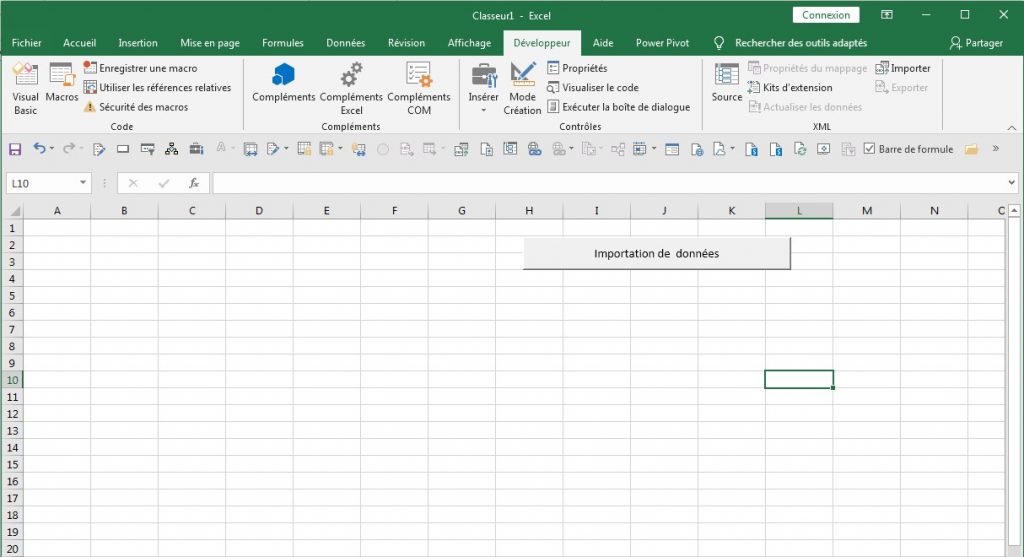The height and width of the screenshot is (557, 1024).
Task: Switch to the Formules tab
Action: click(x=283, y=43)
